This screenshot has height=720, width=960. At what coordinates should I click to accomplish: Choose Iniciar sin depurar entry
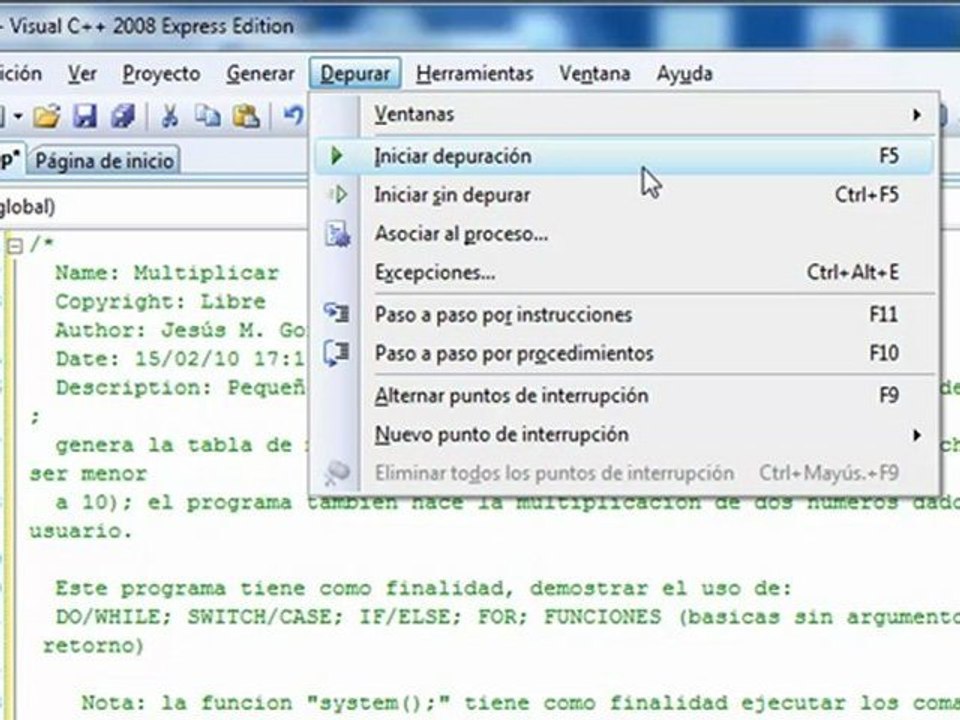[x=624, y=195]
